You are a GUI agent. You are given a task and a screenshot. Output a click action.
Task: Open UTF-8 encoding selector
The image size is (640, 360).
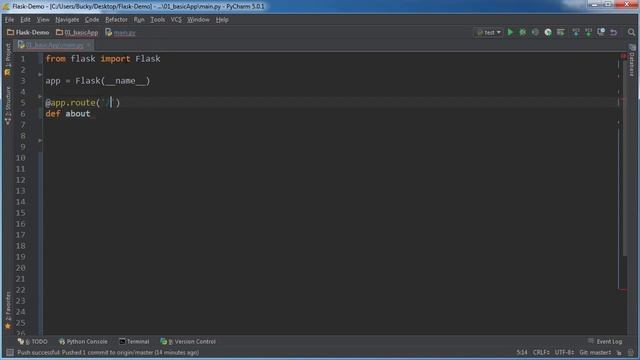coord(564,352)
